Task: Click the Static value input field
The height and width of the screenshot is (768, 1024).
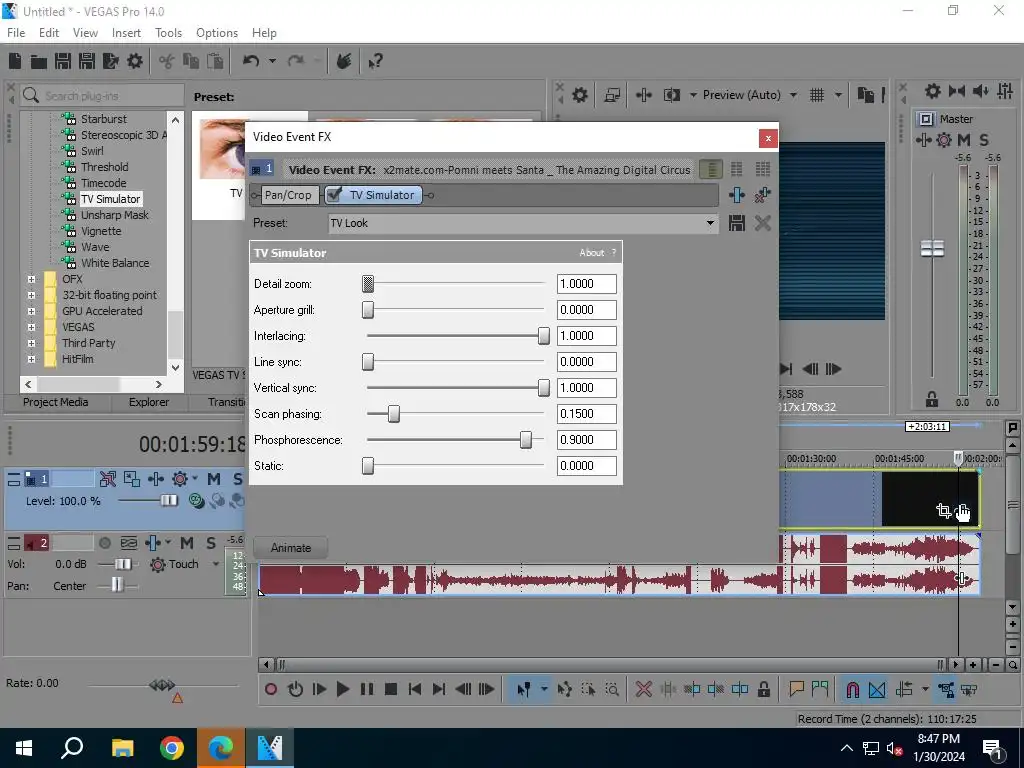Action: 586,466
